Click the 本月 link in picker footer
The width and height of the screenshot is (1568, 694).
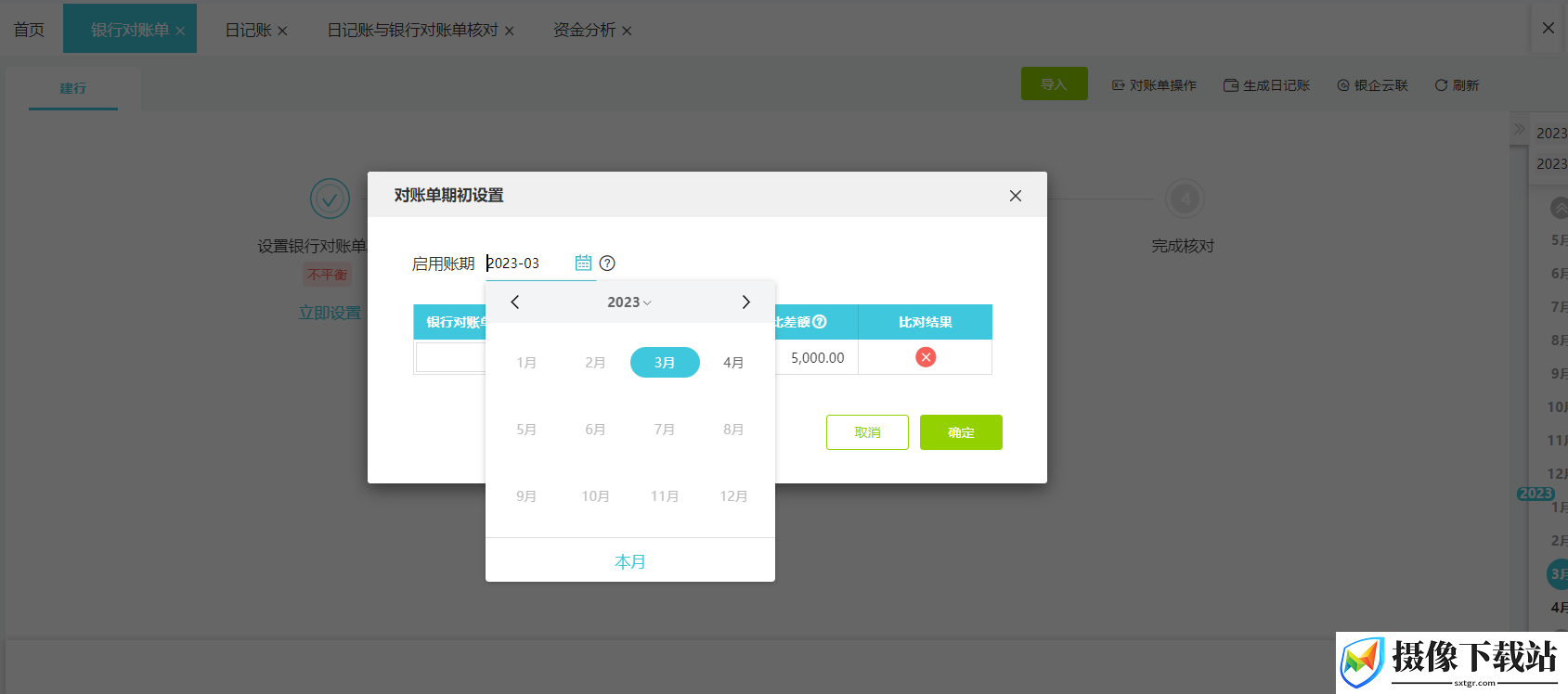630,562
